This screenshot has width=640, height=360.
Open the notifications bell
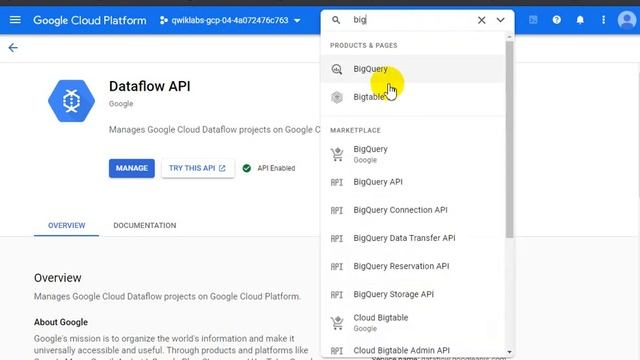tap(580, 20)
